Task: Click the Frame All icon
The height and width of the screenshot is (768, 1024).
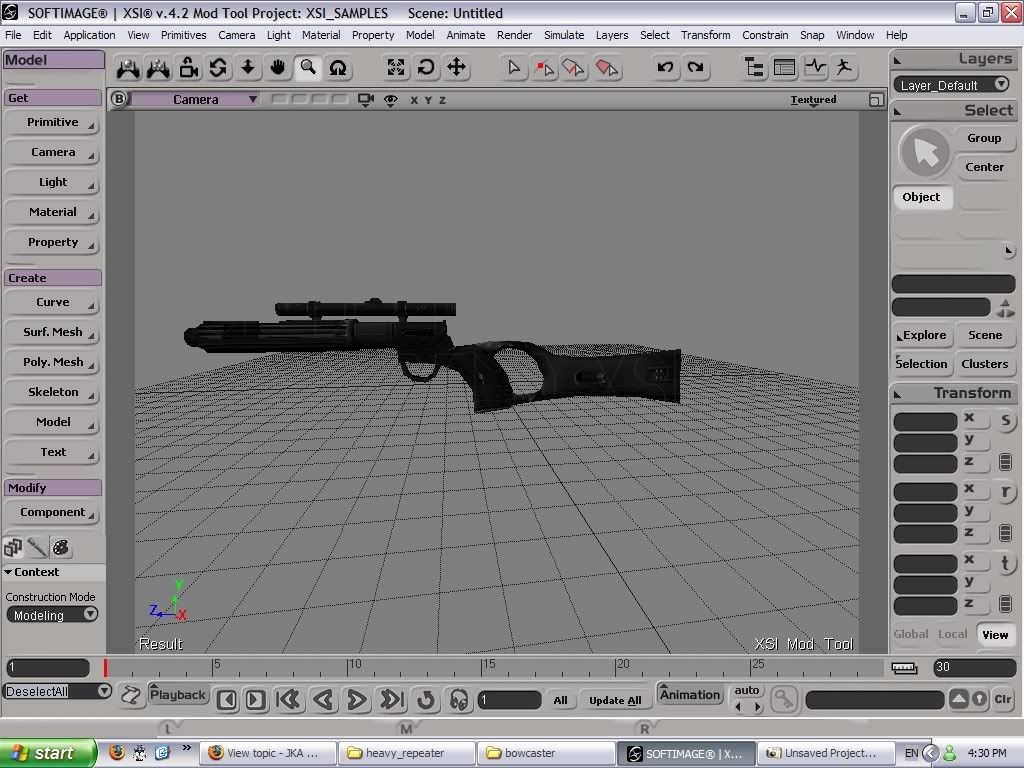Action: (396, 67)
